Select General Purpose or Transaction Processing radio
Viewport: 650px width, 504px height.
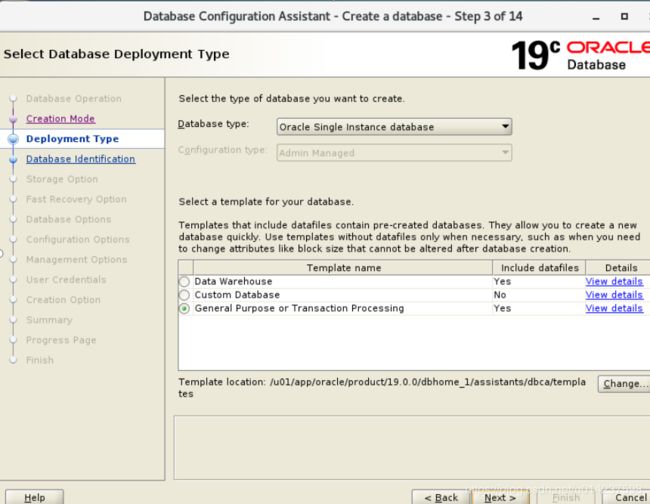coord(184,309)
